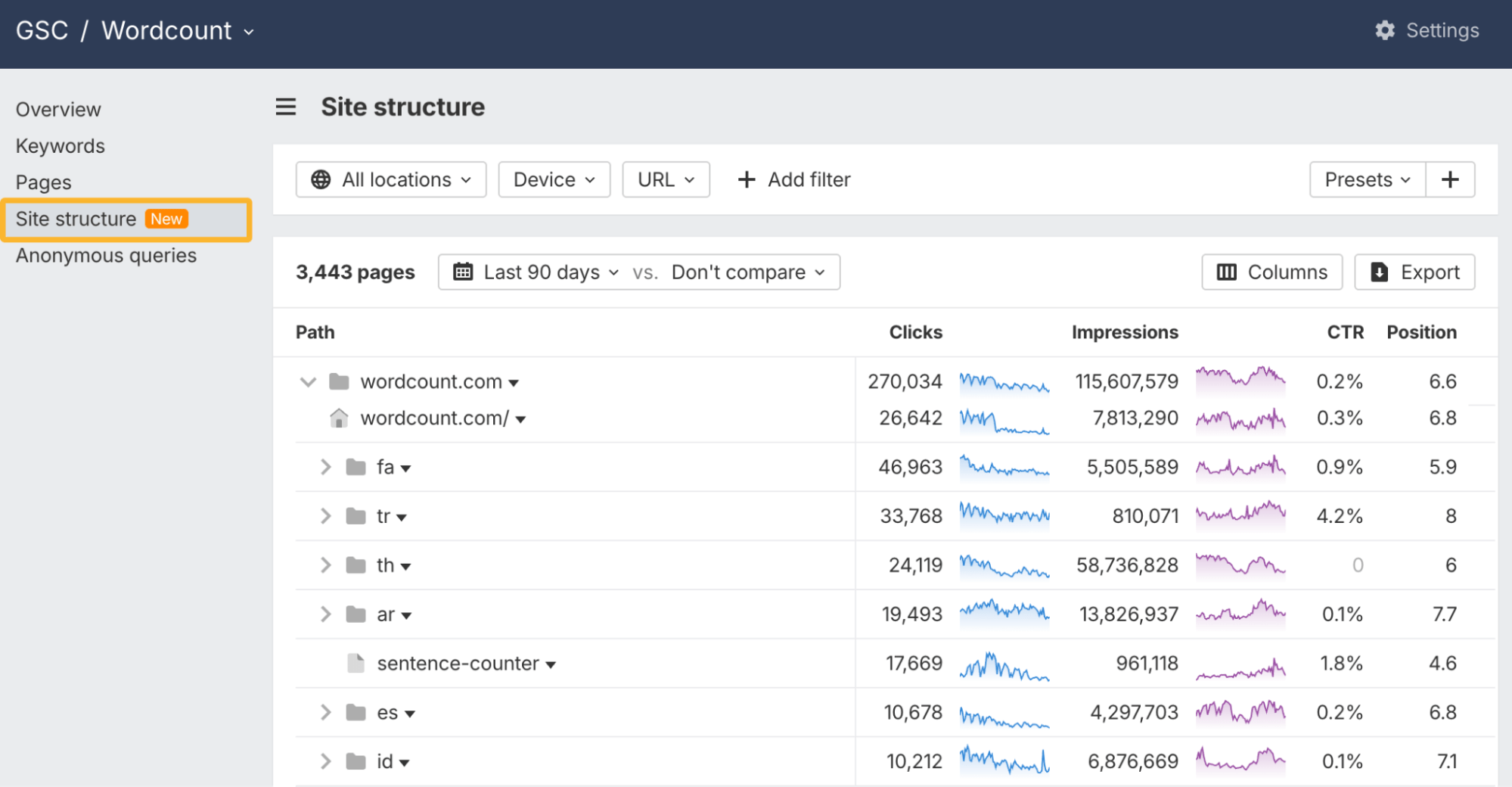Click the wordcount.com folder icon
This screenshot has width=1512, height=787.
(x=339, y=381)
